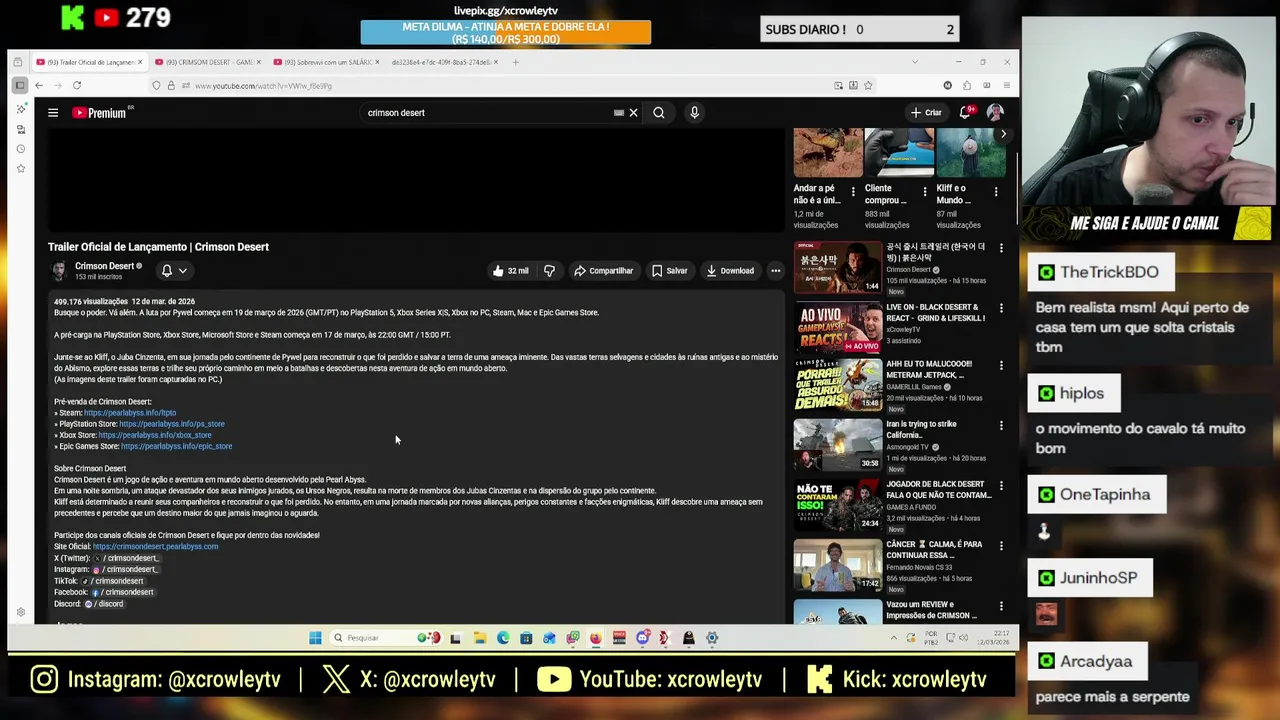Open Steam pre-order link
Viewport: 1280px width, 720px height.
(x=130, y=413)
